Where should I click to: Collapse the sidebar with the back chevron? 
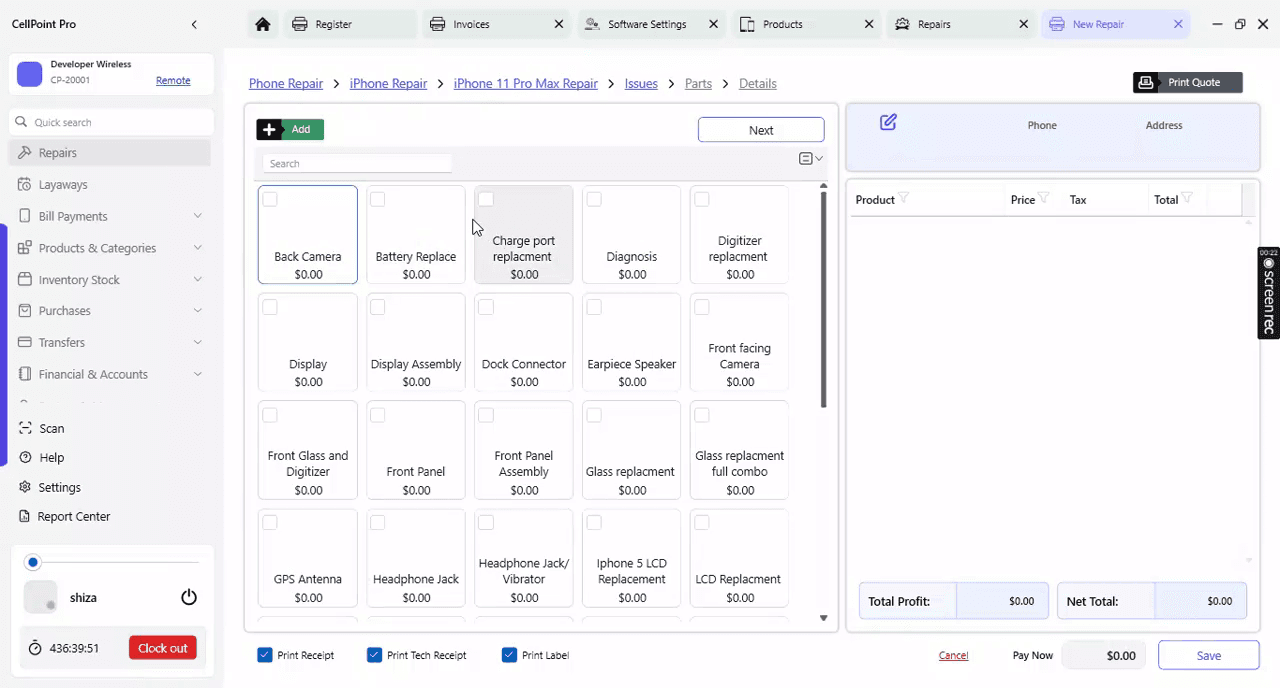[194, 24]
